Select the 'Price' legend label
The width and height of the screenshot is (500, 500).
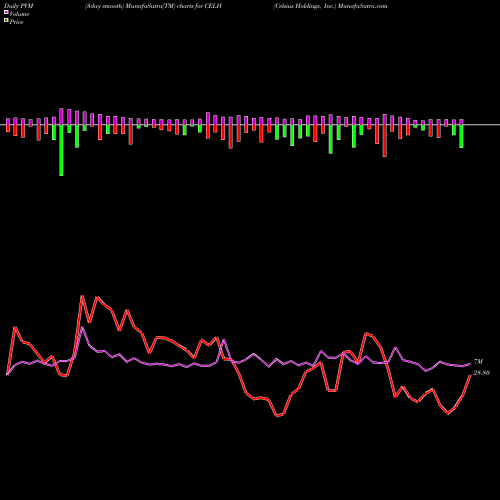tap(16, 22)
